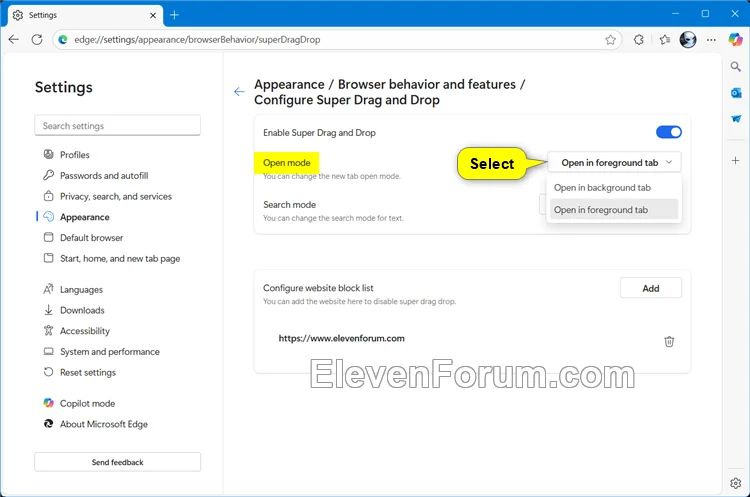Open the Settings and more menu
The width and height of the screenshot is (750, 497).
711,40
